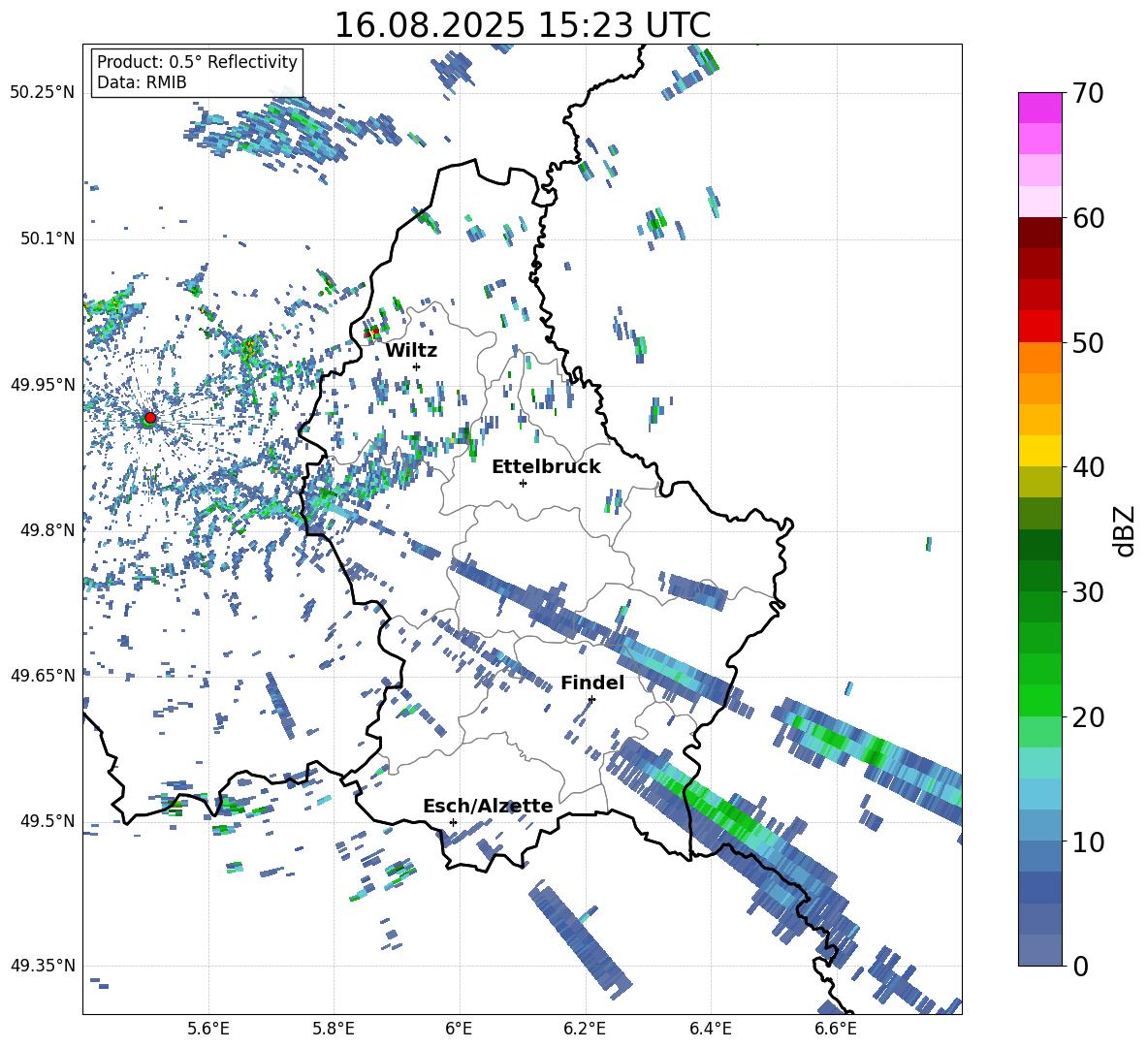Click the Data: RMIB text
Image resolution: width=1148 pixels, height=1048 pixels.
tap(142, 82)
